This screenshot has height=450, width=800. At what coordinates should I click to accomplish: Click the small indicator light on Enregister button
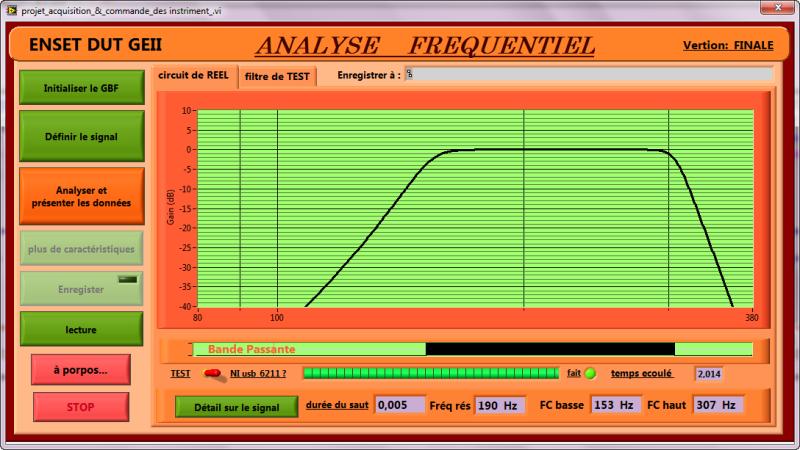[127, 280]
